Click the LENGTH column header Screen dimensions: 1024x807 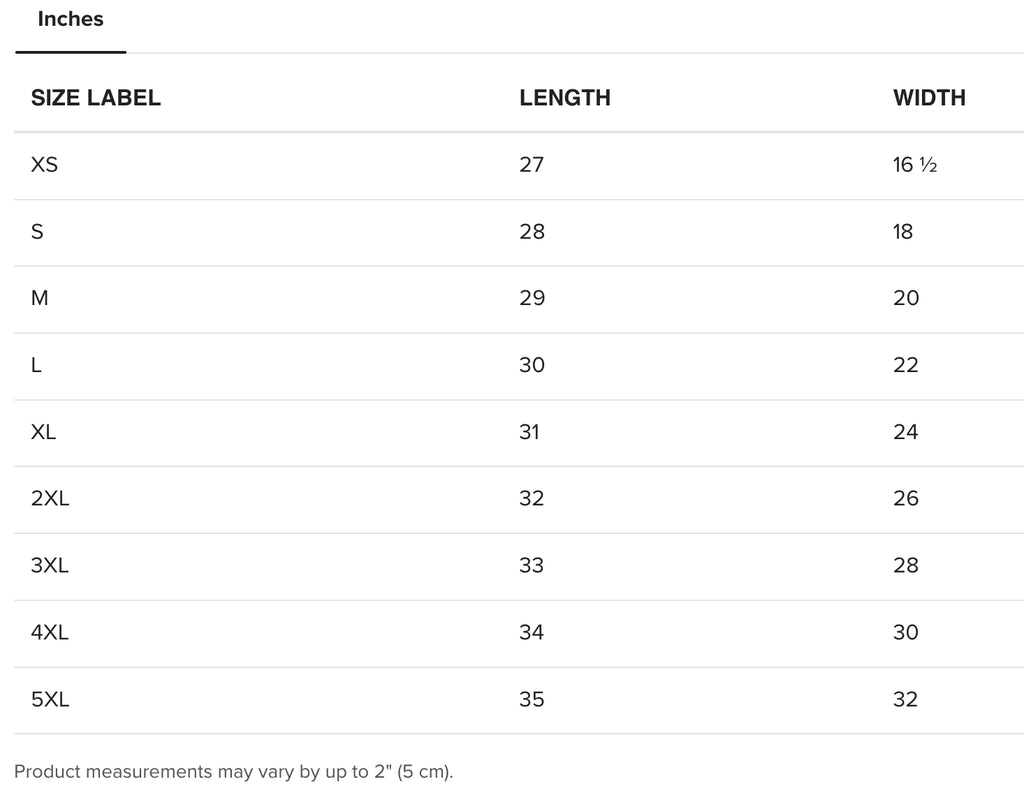click(565, 98)
